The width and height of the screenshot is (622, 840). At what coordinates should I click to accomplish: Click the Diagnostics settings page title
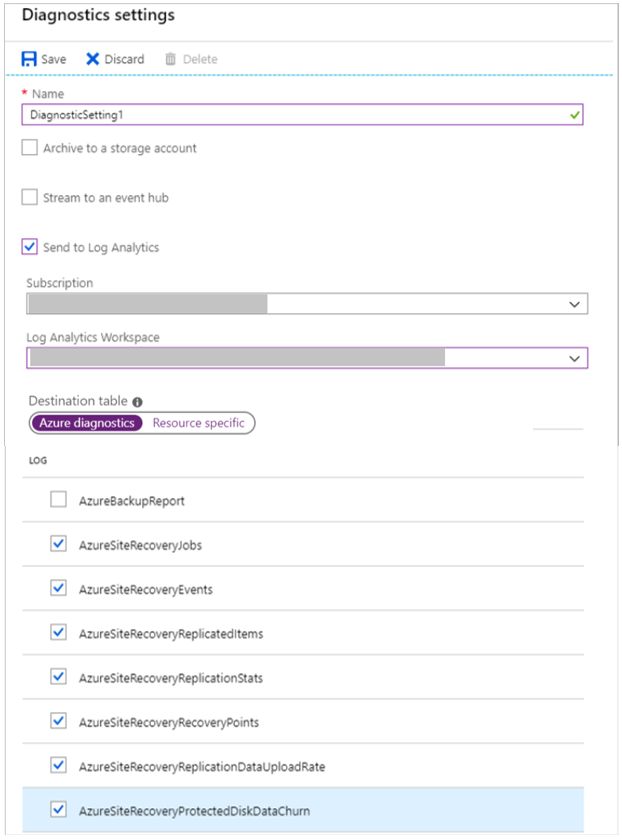pos(98,15)
